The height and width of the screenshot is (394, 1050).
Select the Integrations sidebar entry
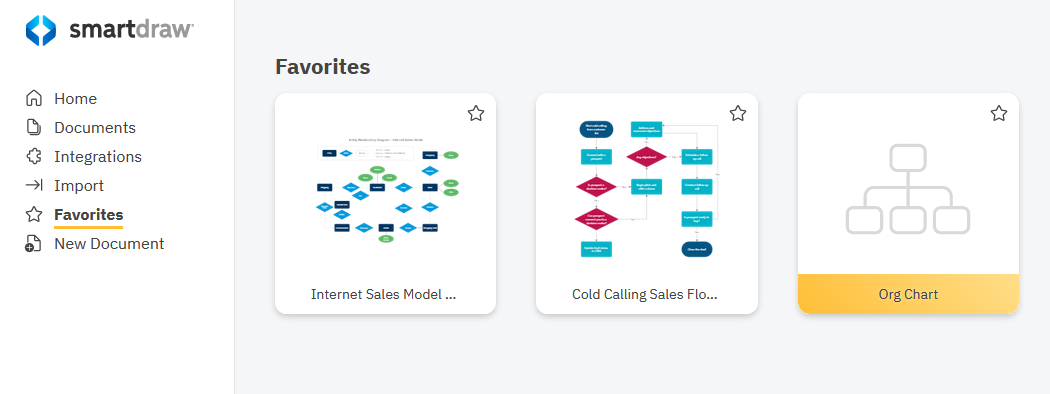[98, 156]
